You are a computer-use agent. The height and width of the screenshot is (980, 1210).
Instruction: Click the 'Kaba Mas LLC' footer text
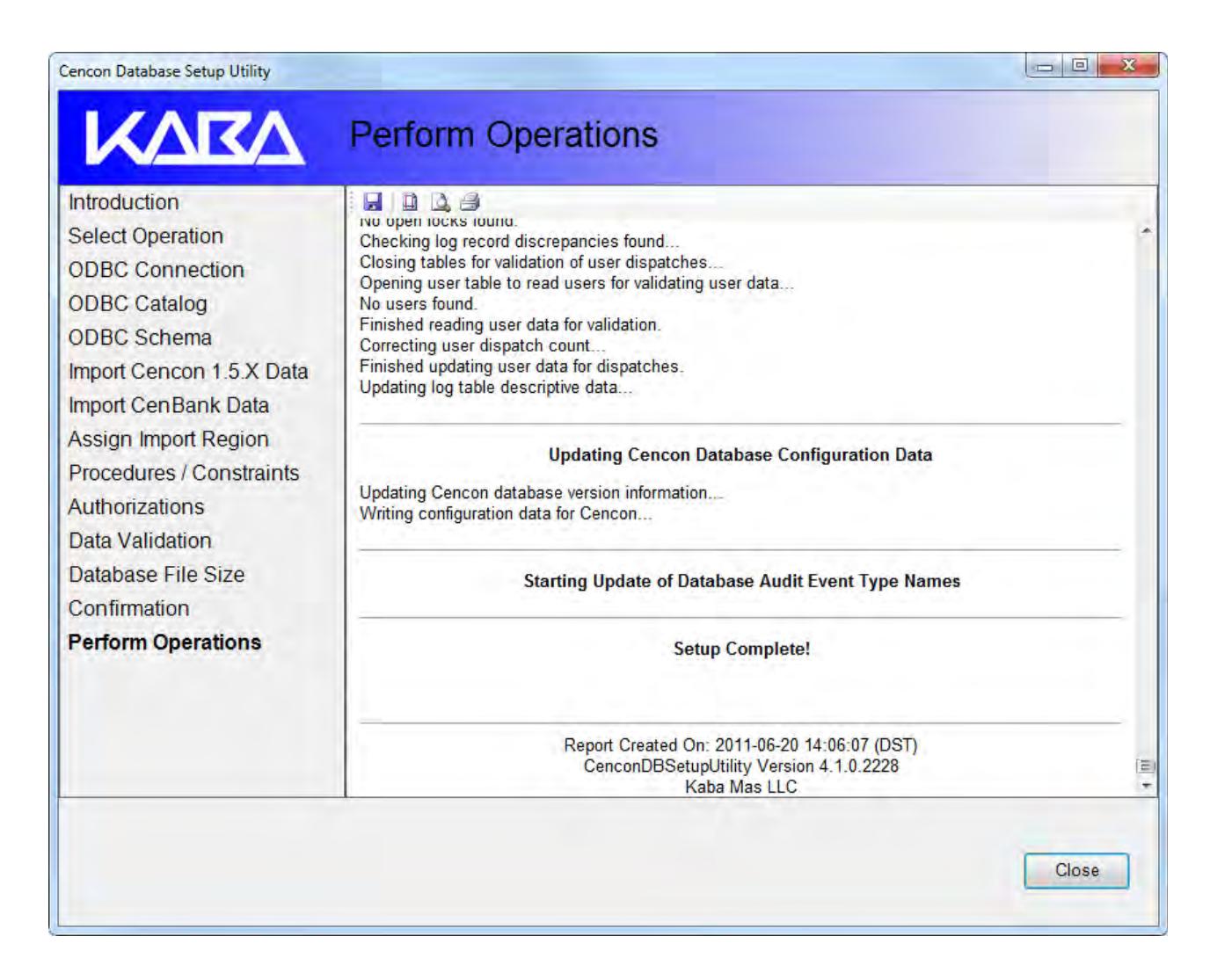741,788
